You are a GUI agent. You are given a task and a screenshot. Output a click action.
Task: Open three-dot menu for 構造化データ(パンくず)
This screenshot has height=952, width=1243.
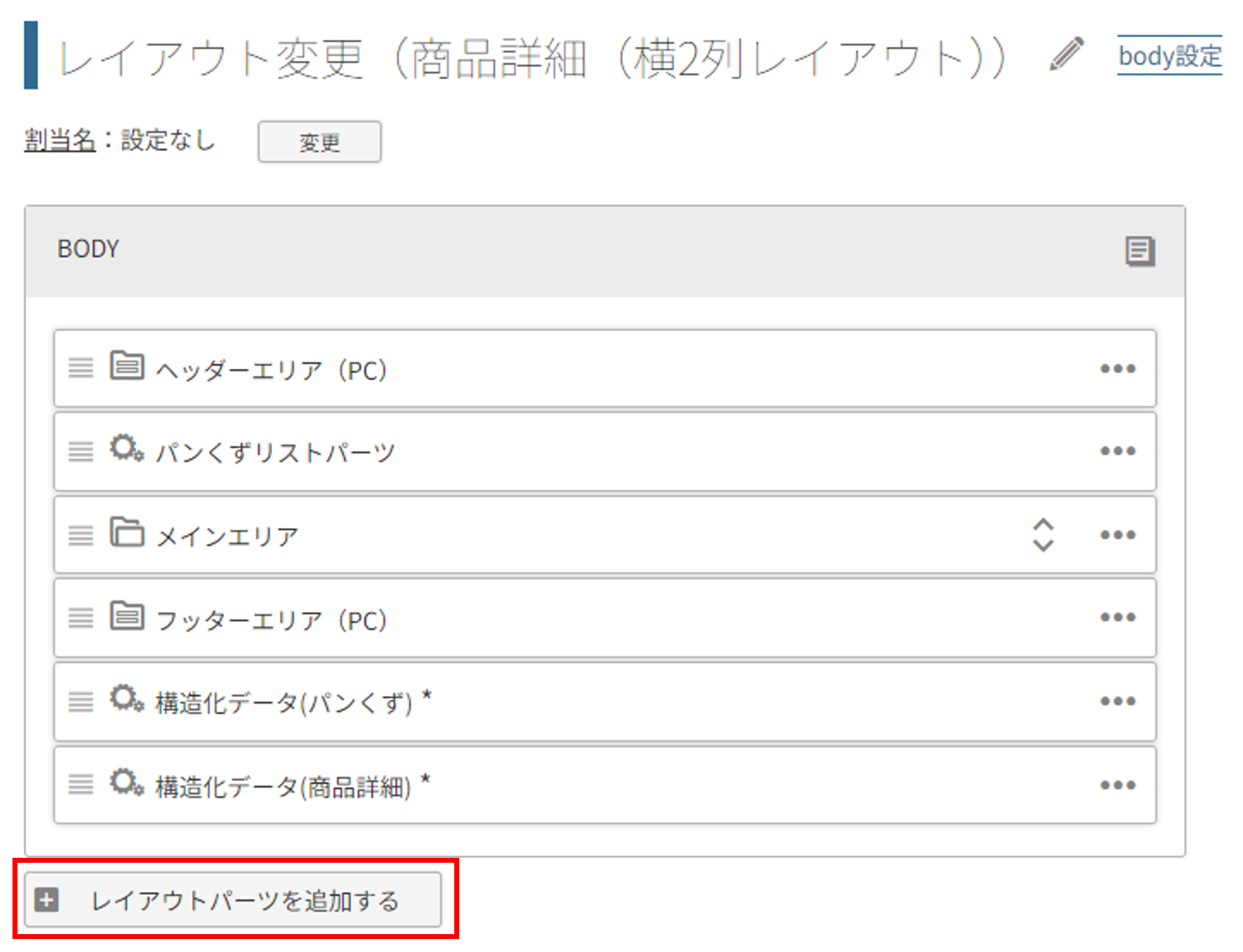(x=1118, y=701)
